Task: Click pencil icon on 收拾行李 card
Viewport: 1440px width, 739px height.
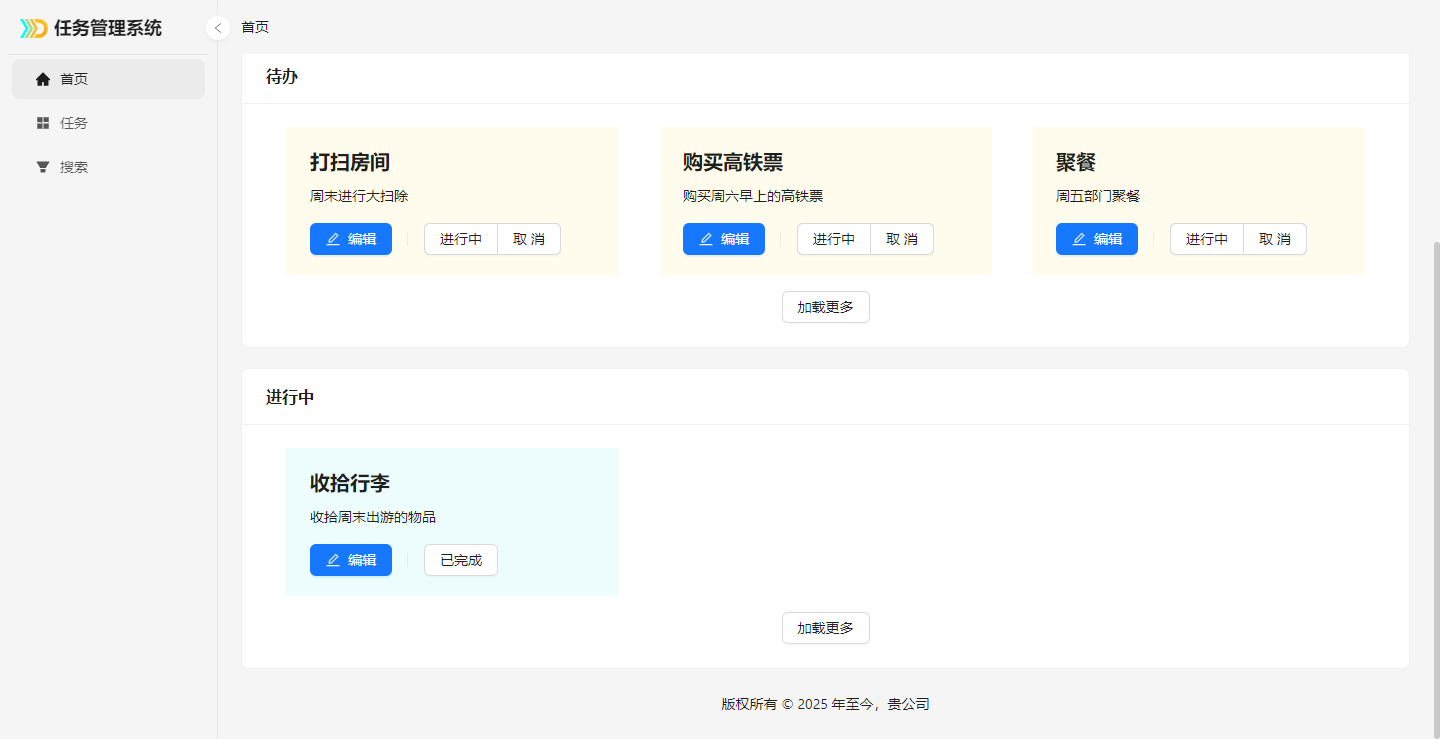Action: tap(333, 560)
